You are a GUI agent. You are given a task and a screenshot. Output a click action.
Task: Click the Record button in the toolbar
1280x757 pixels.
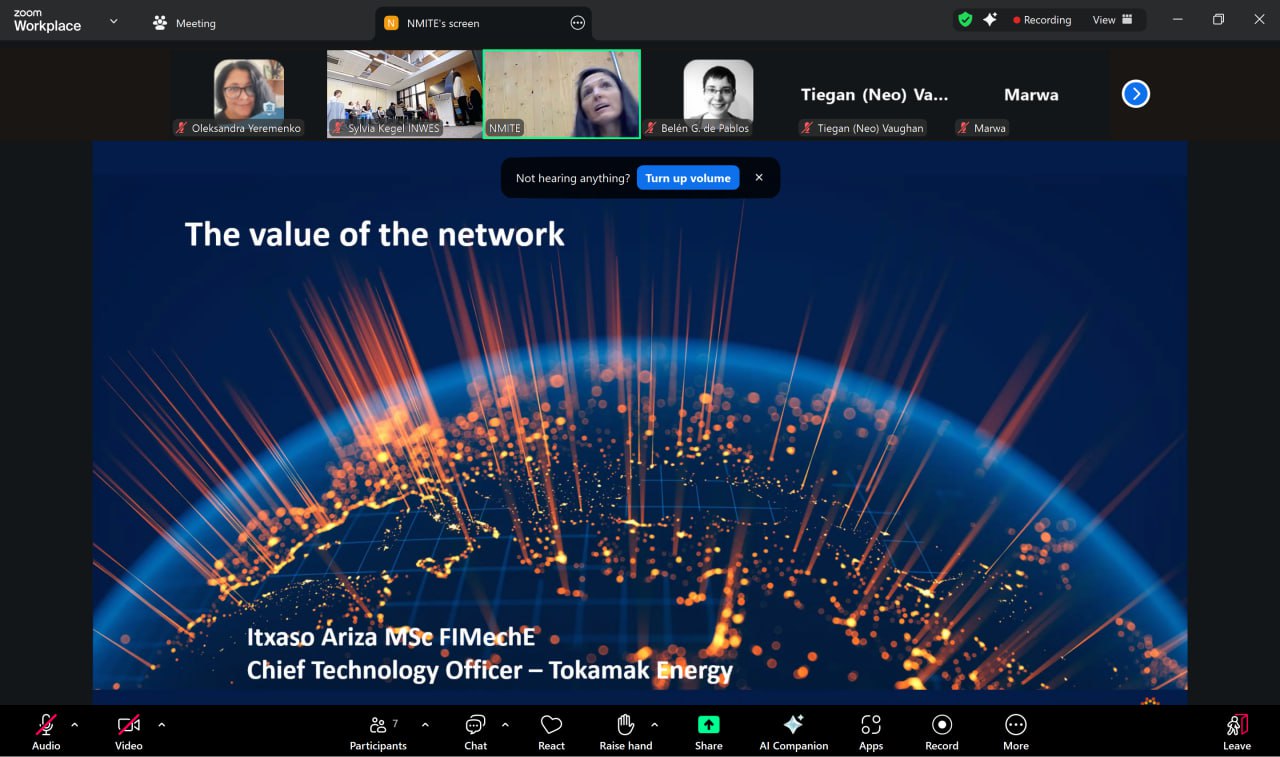pos(941,731)
